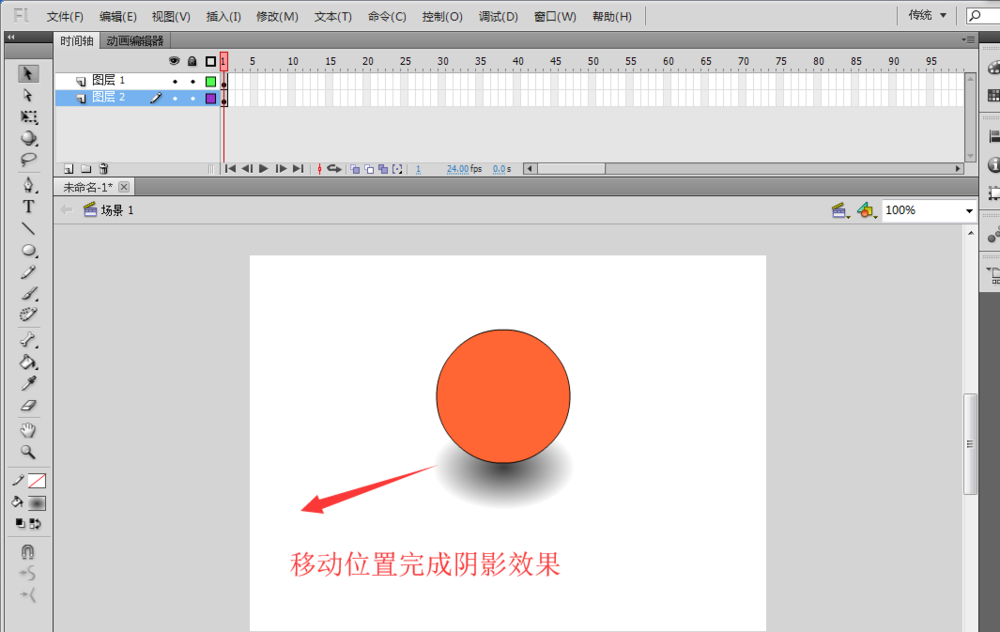The image size is (1000, 632).
Task: Toggle onion skin outlines button
Action: pyautogui.click(x=369, y=169)
